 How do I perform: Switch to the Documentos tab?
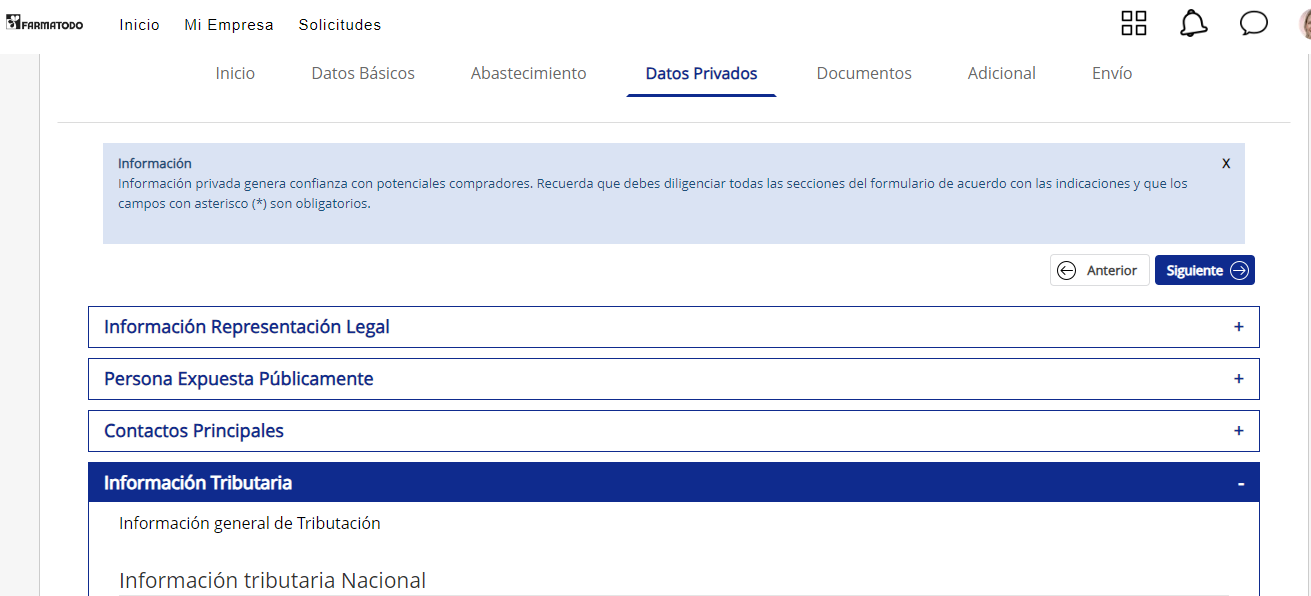864,73
